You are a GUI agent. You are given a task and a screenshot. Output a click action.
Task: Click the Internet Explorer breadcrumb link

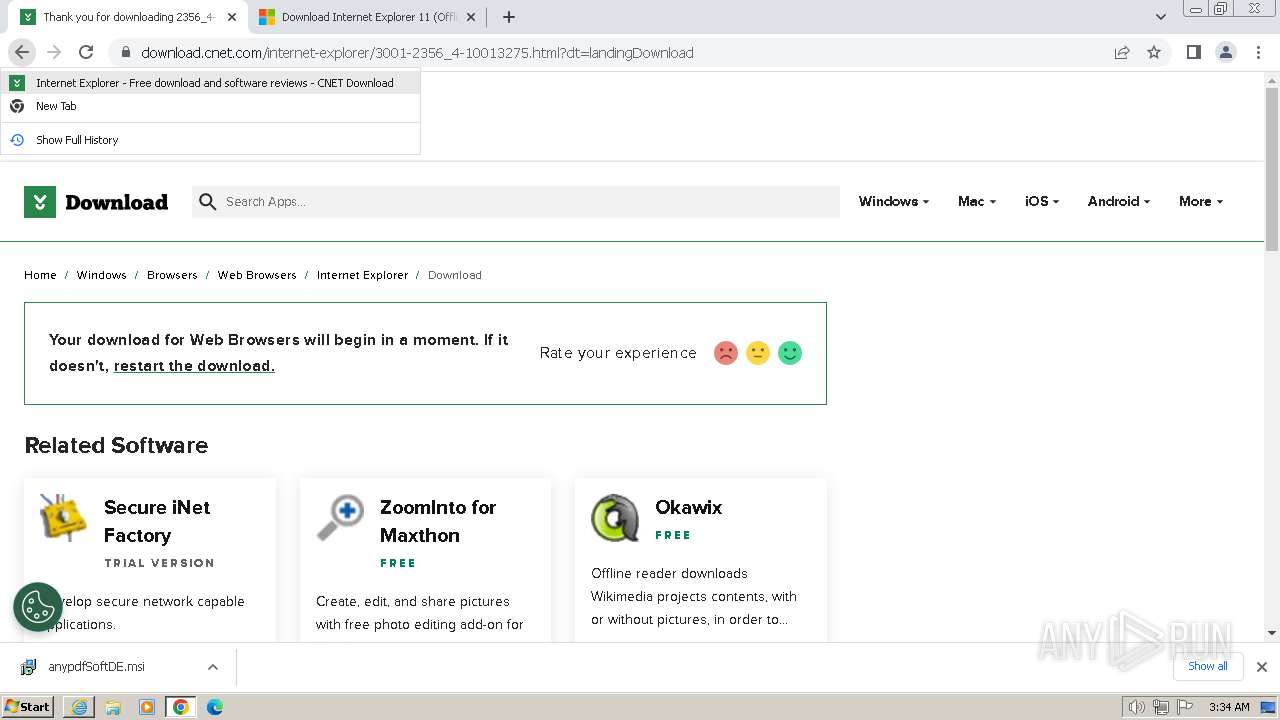point(362,275)
